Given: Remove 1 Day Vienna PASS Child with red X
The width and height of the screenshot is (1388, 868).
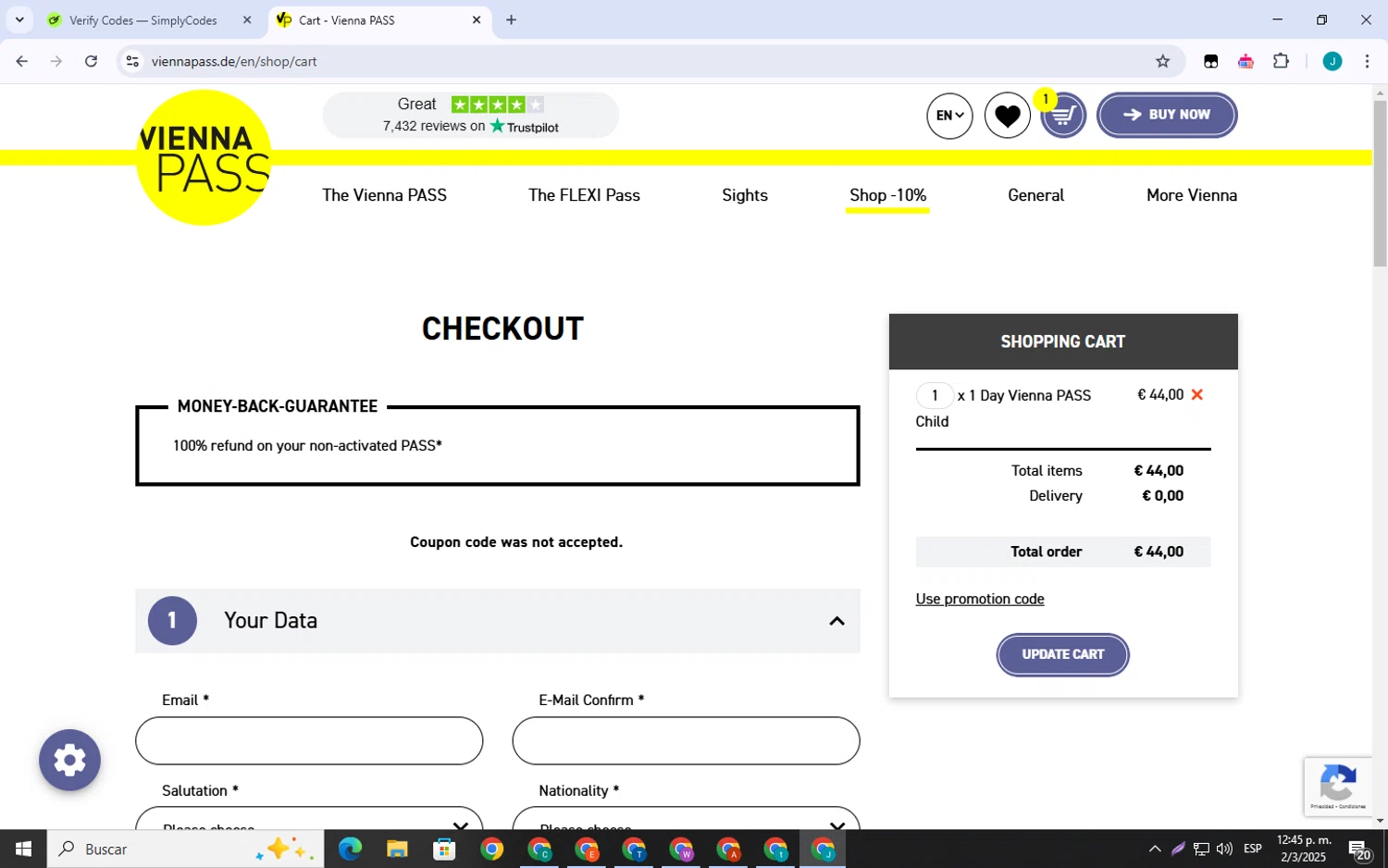Looking at the screenshot, I should click(x=1196, y=395).
